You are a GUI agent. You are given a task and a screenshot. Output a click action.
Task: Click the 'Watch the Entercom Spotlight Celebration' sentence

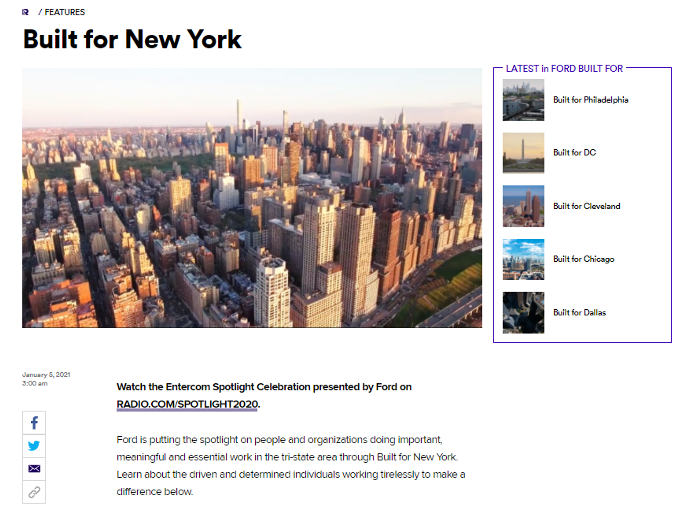pos(264,396)
